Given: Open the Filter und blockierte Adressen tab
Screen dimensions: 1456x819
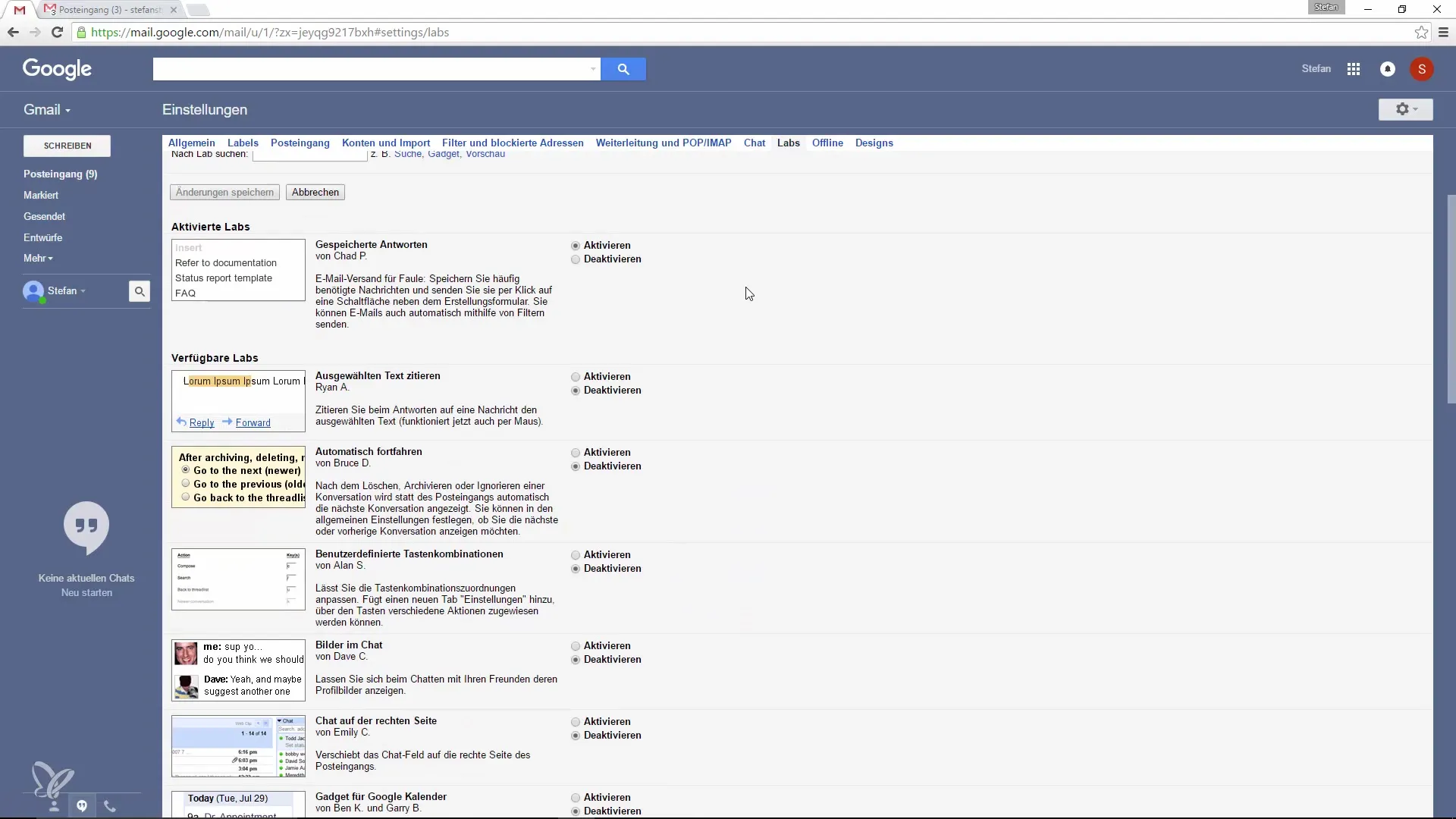Looking at the screenshot, I should (x=513, y=143).
